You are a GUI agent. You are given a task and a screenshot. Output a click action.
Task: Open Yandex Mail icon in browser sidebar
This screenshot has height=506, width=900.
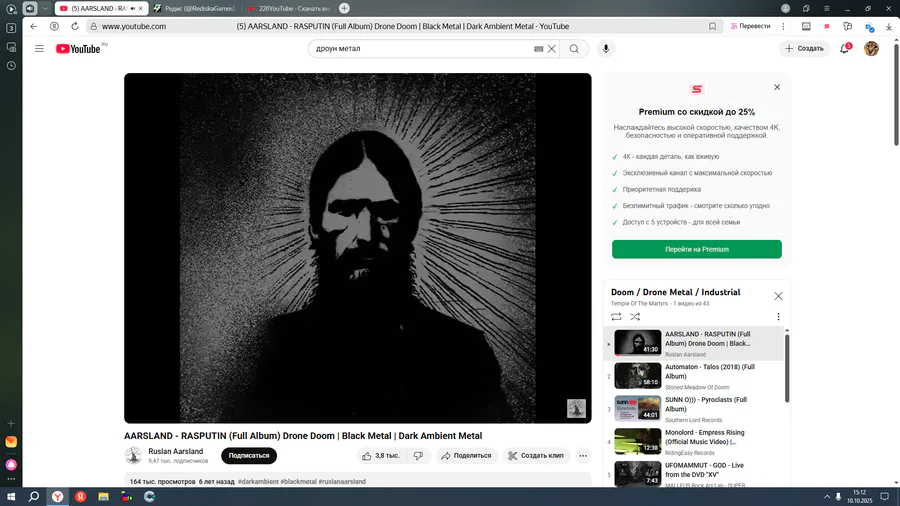[x=11, y=442]
